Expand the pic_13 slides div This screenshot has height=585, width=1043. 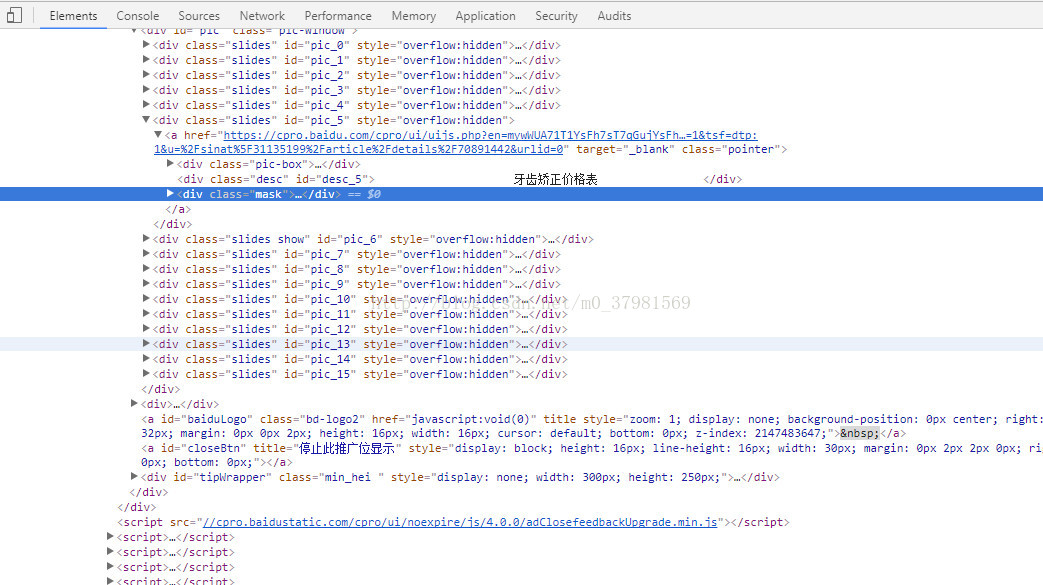pyautogui.click(x=146, y=343)
